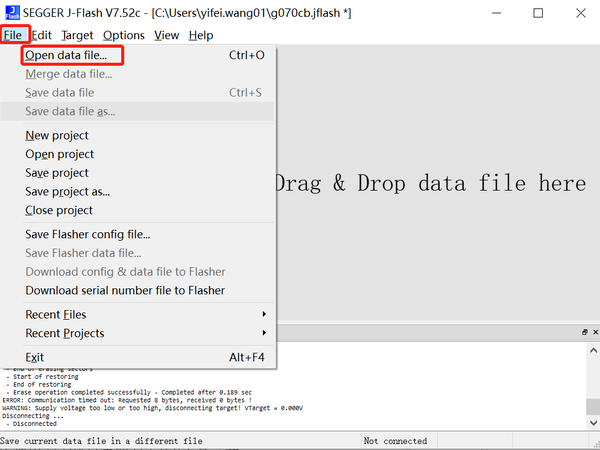Click the J-Flash application icon in title bar
Screen dimensions: 600x450
12,13
